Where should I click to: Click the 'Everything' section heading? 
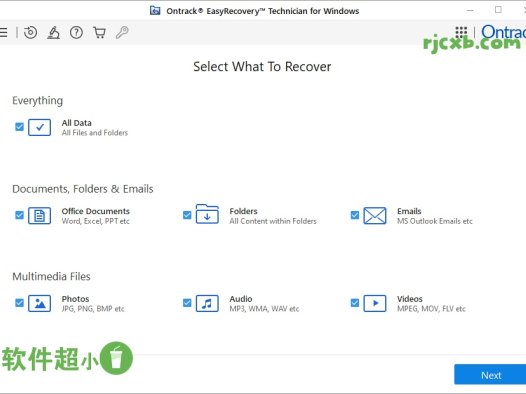tap(38, 101)
